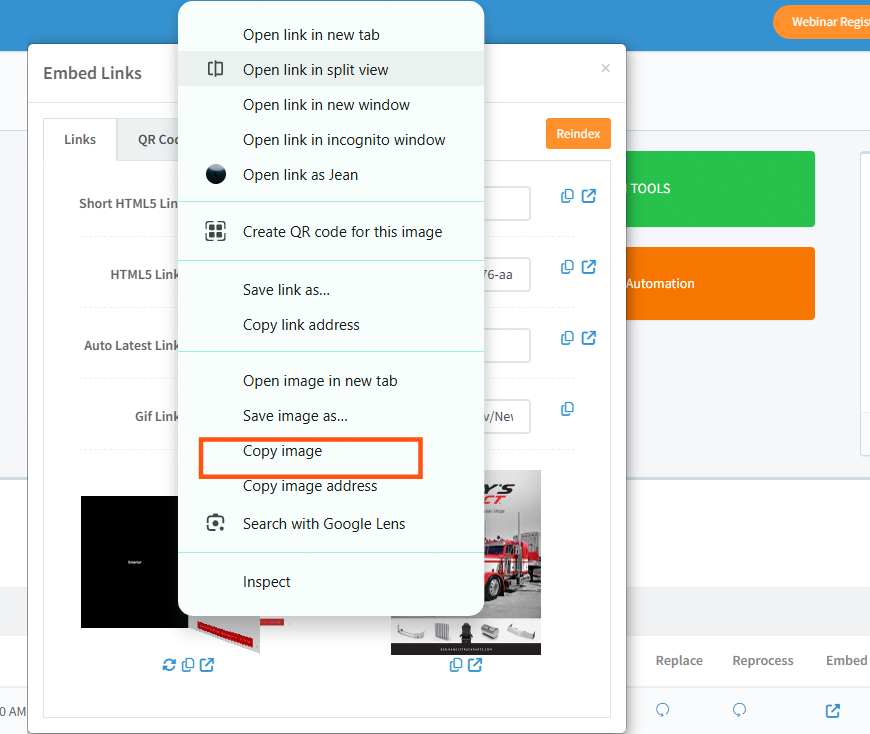Copy the Gif Link to clipboard
The image size is (870, 734).
pos(567,409)
